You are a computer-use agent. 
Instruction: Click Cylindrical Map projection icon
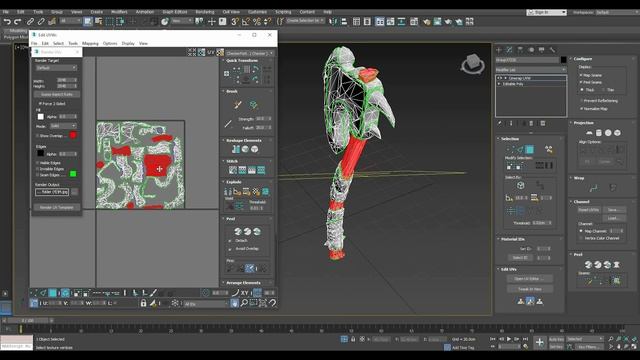coord(598,133)
